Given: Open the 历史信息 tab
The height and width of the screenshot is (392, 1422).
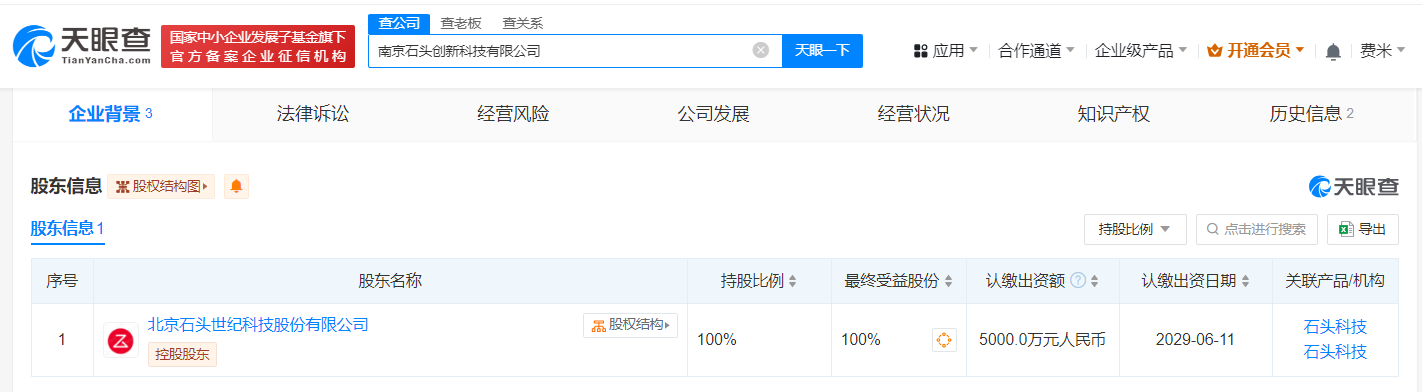Looking at the screenshot, I should 1311,114.
